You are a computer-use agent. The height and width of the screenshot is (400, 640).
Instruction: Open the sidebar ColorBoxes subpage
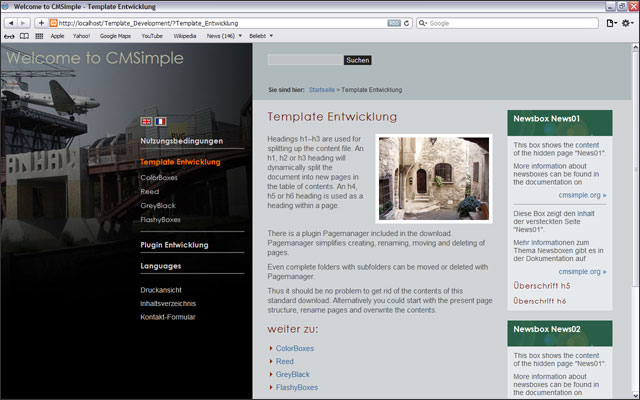[x=159, y=178]
